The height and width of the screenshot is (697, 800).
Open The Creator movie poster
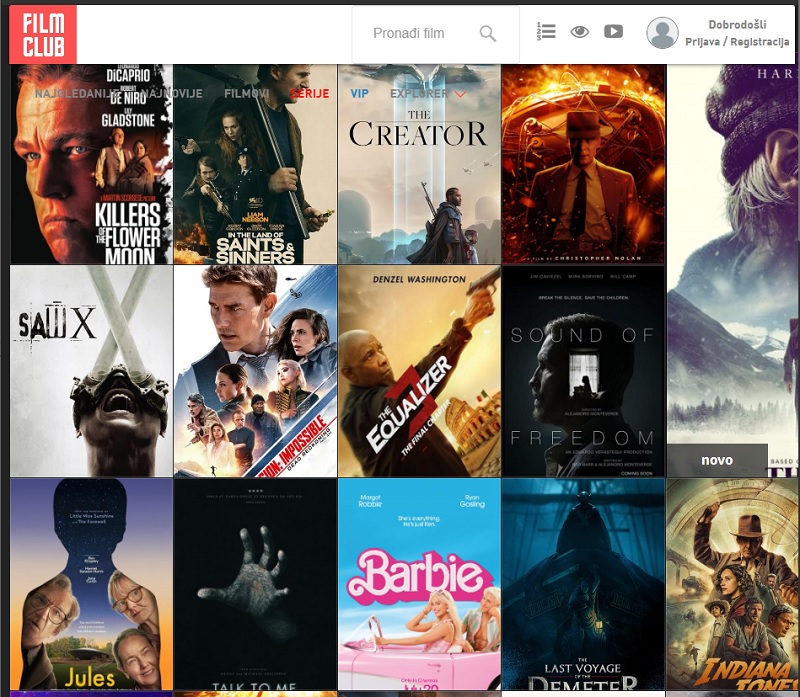pyautogui.click(x=419, y=164)
